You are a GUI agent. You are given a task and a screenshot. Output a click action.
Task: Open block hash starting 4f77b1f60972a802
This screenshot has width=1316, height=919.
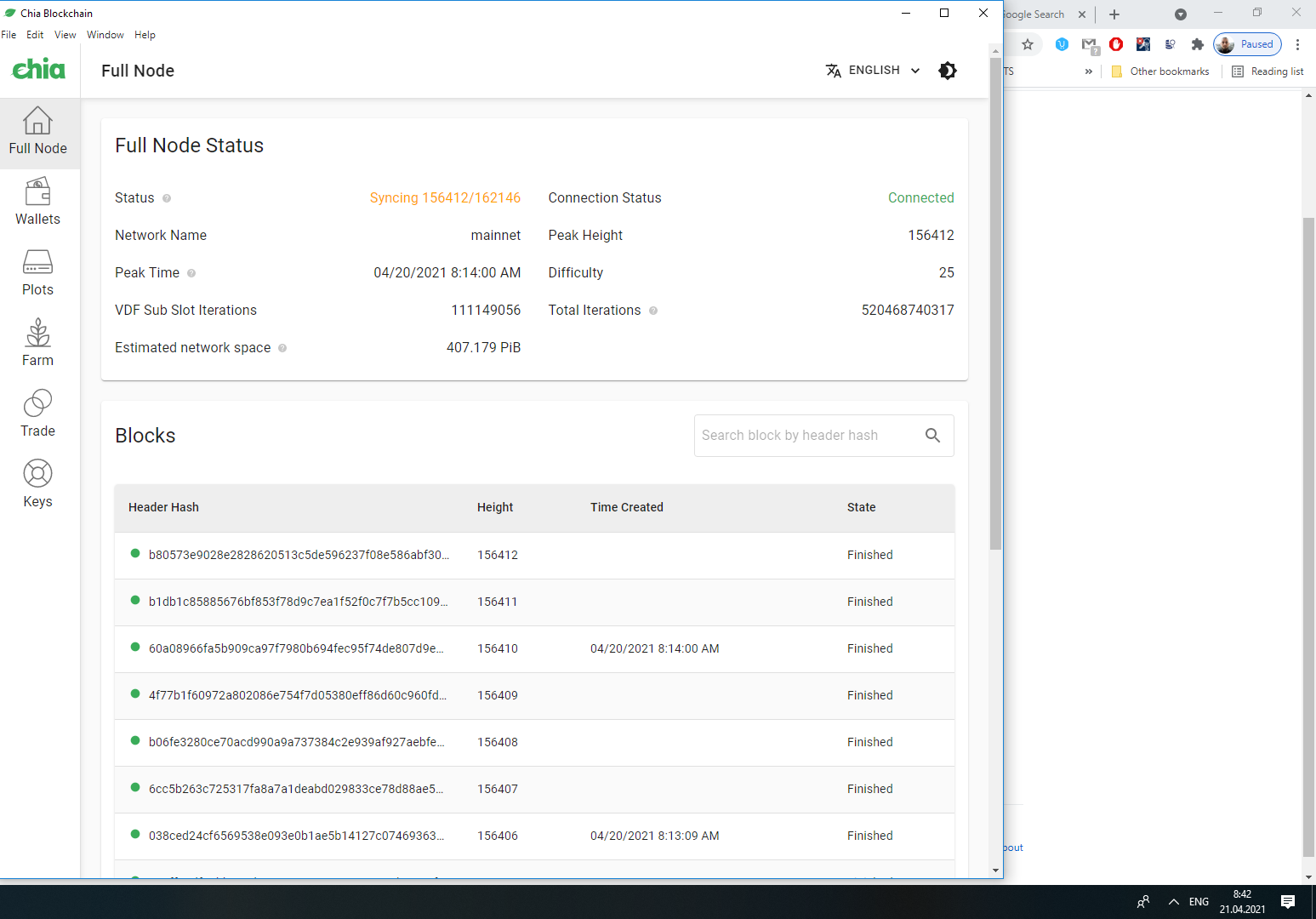click(298, 695)
